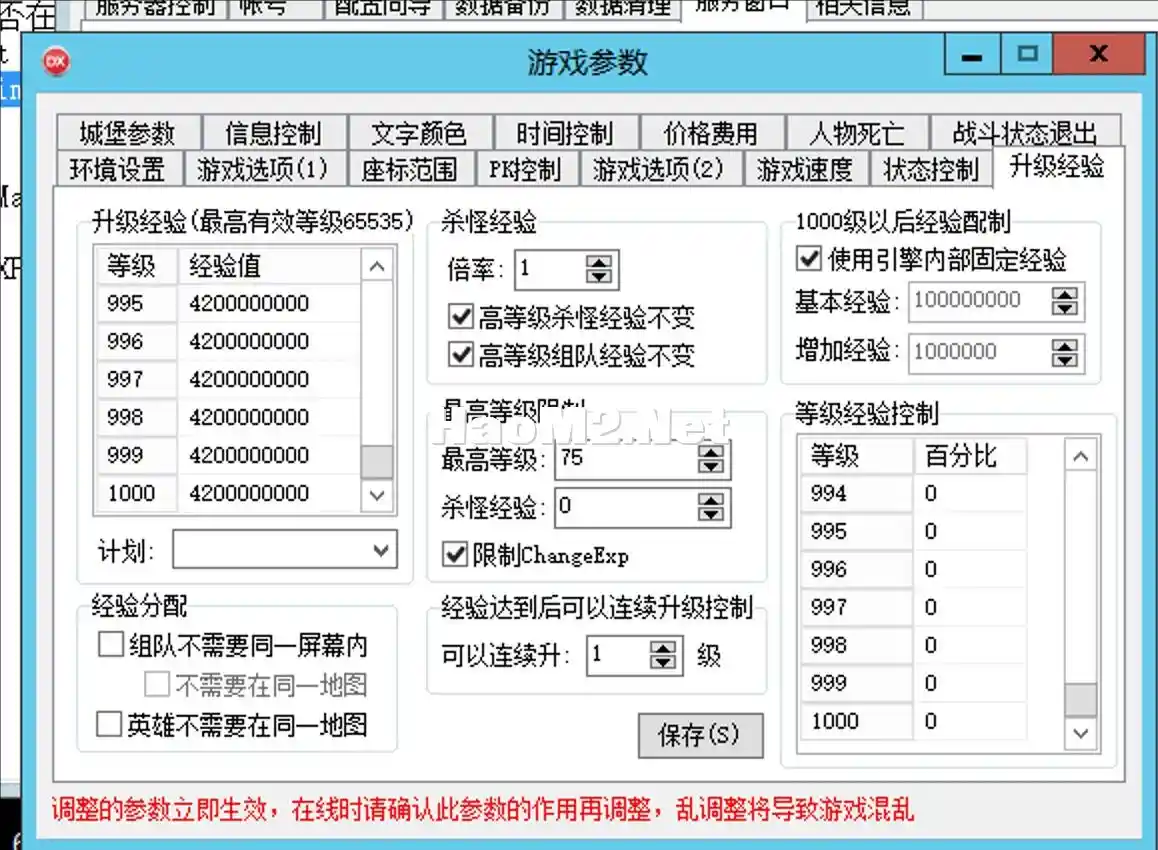Image resolution: width=1158 pixels, height=850 pixels.
Task: Select the 升级经验 tab
Action: 1057,166
